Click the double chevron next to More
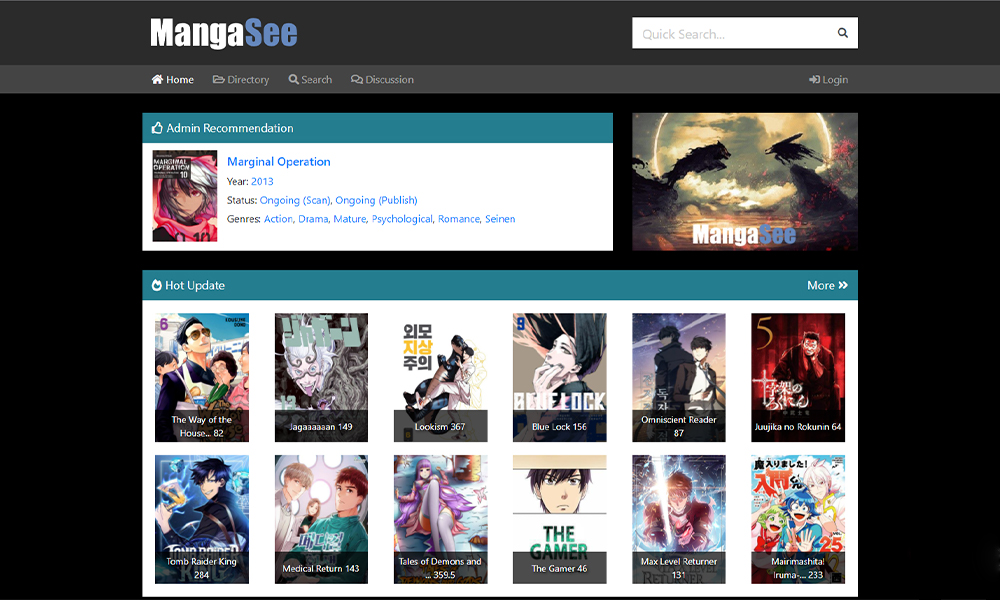 point(843,285)
